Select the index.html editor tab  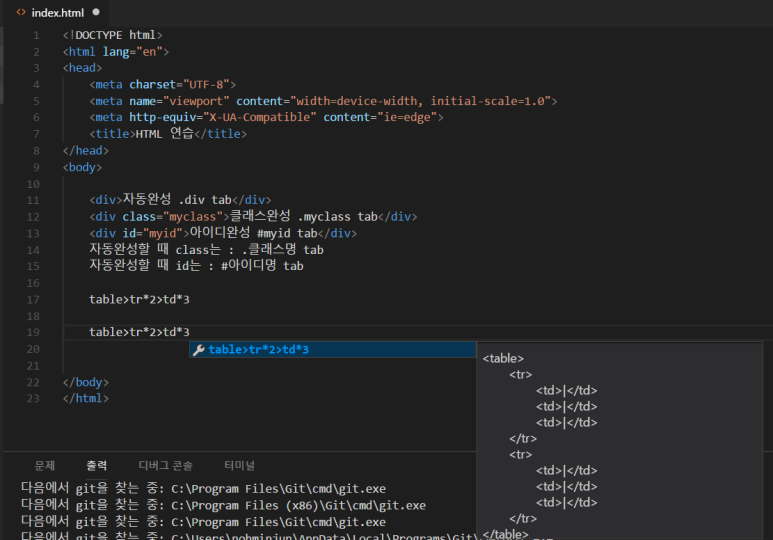[x=58, y=13]
